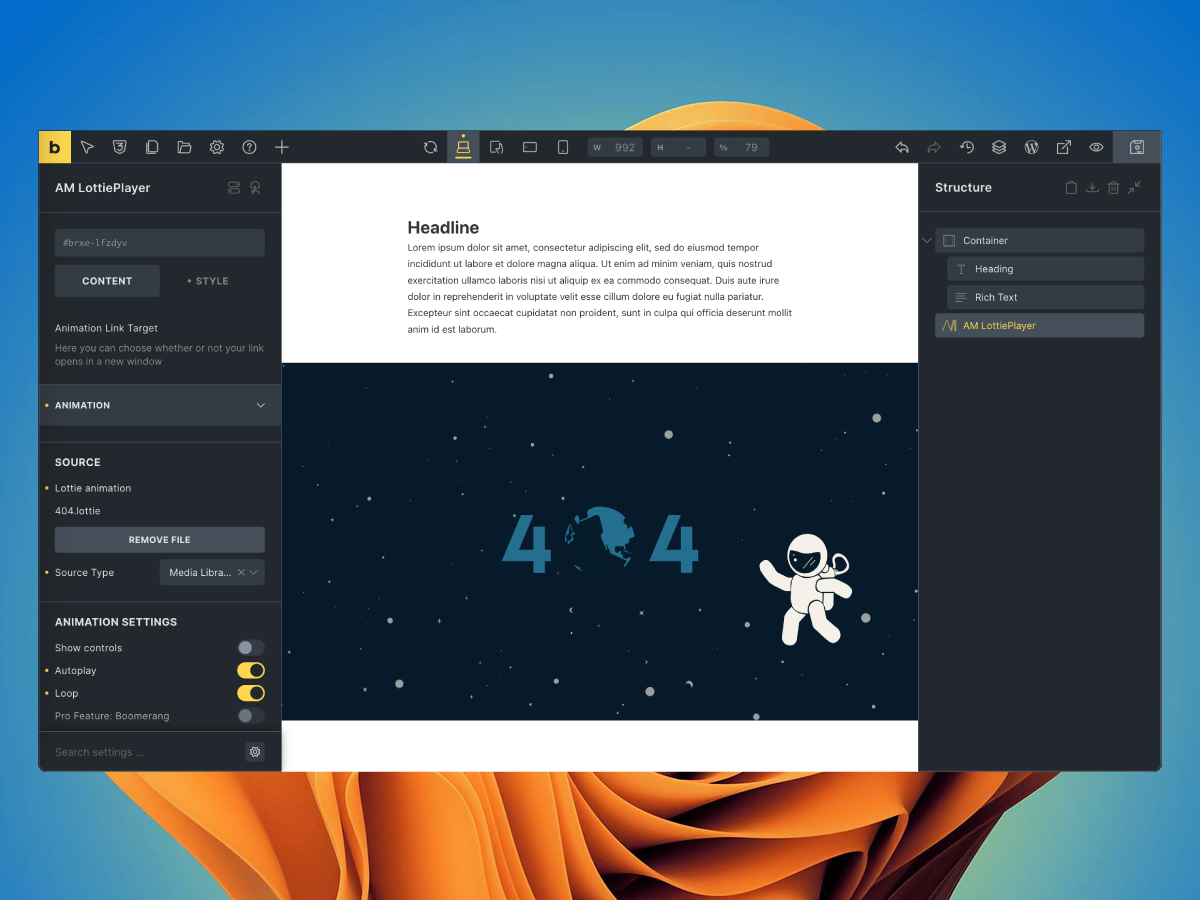
Task: Select Heading in Structure panel
Action: [1045, 269]
